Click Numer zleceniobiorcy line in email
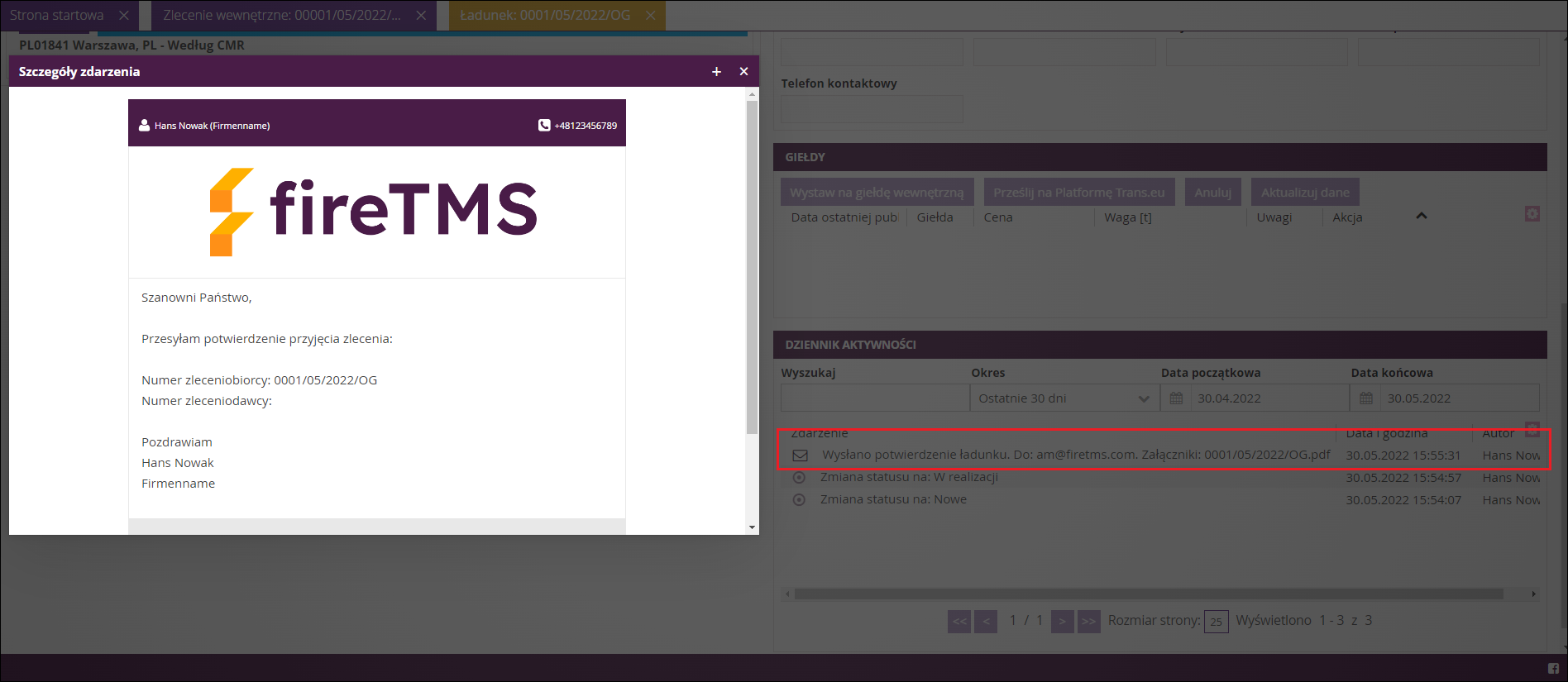The height and width of the screenshot is (682, 1568). [259, 380]
